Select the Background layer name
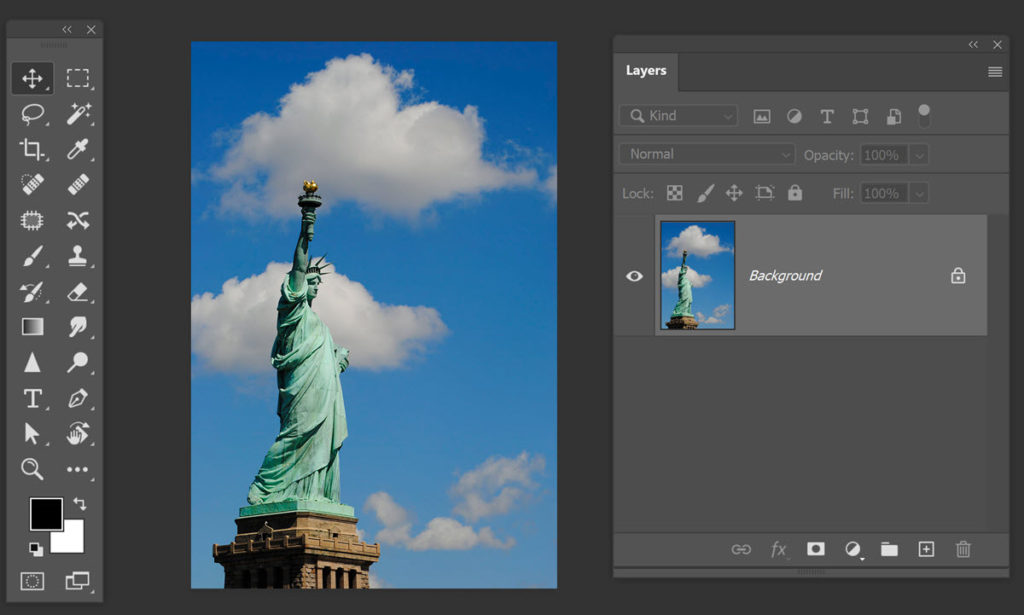The width and height of the screenshot is (1024, 615). click(x=785, y=276)
